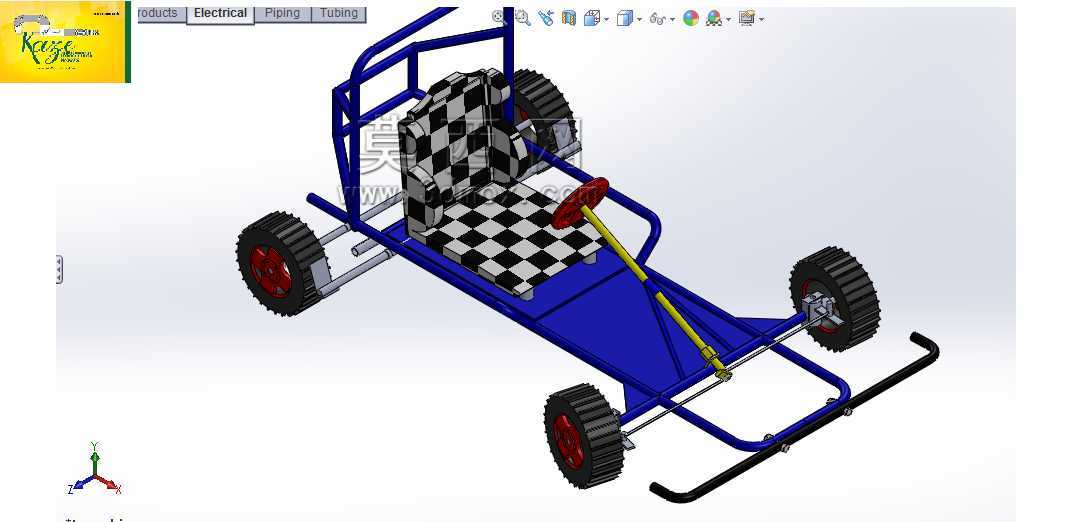The image size is (1066, 522).
Task: Click the Hide/Show Items glasses icon
Action: click(657, 19)
